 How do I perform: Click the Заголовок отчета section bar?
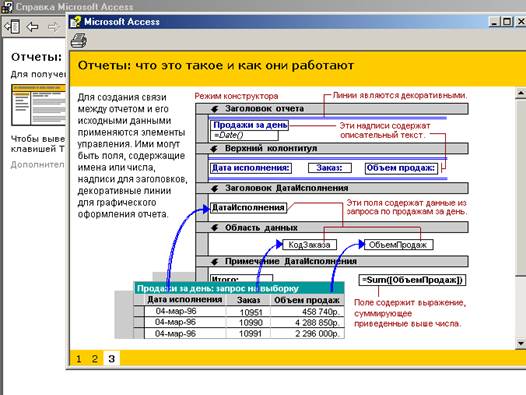click(332, 109)
